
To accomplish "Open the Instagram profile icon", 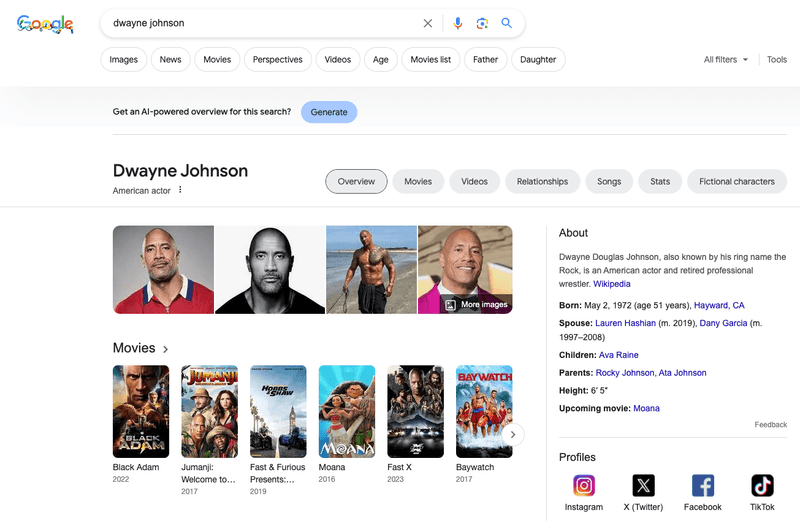I will click(x=584, y=485).
